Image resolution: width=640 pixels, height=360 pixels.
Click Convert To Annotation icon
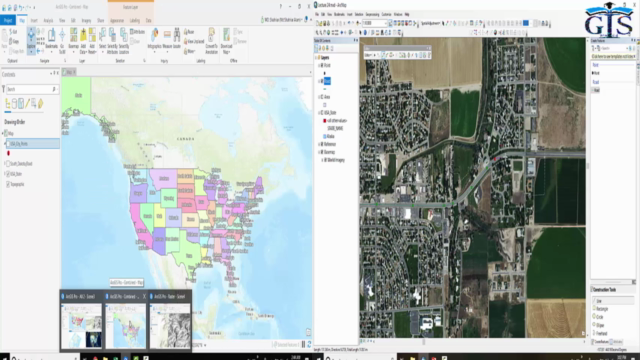tap(211, 35)
